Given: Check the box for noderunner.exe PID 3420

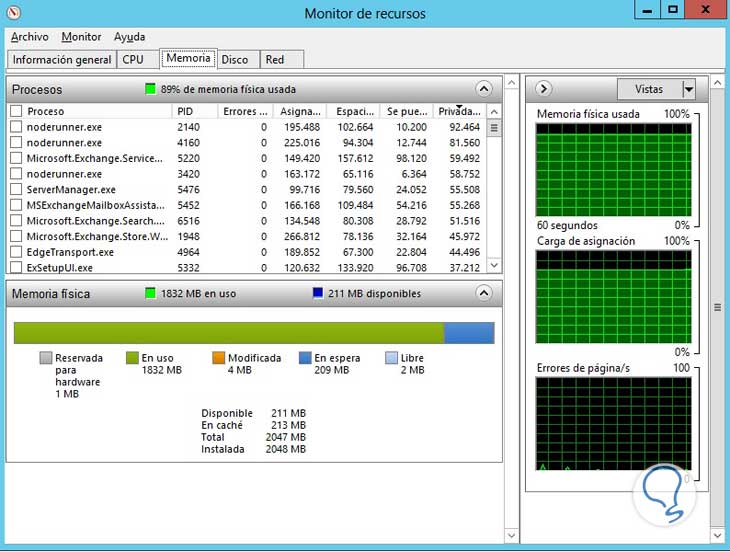Looking at the screenshot, I should click(x=16, y=174).
